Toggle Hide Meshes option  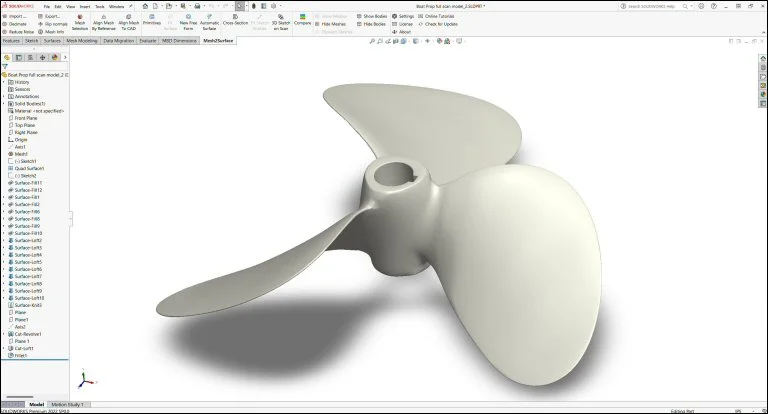(x=335, y=24)
